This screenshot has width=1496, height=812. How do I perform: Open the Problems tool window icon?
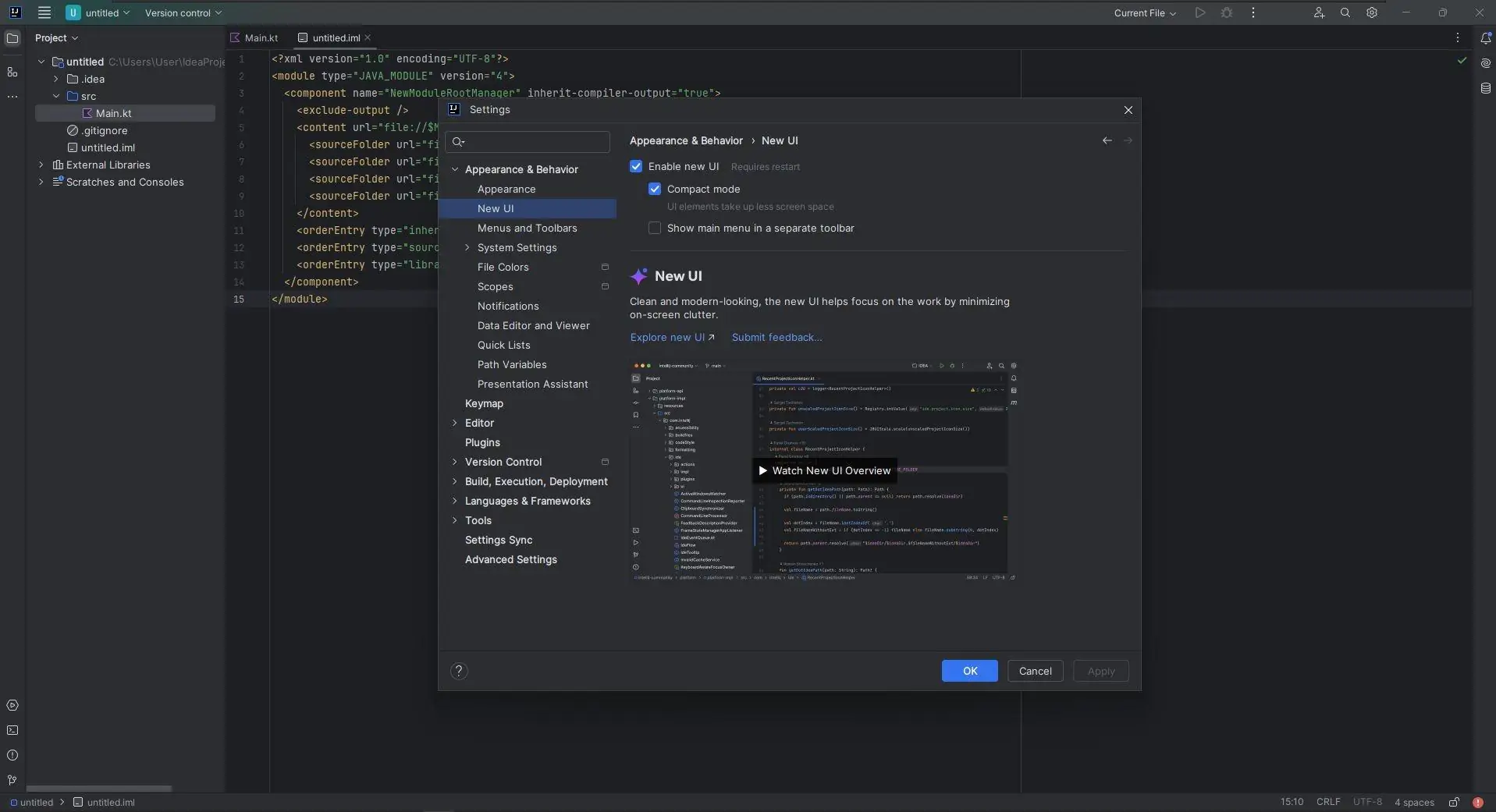coord(12,755)
